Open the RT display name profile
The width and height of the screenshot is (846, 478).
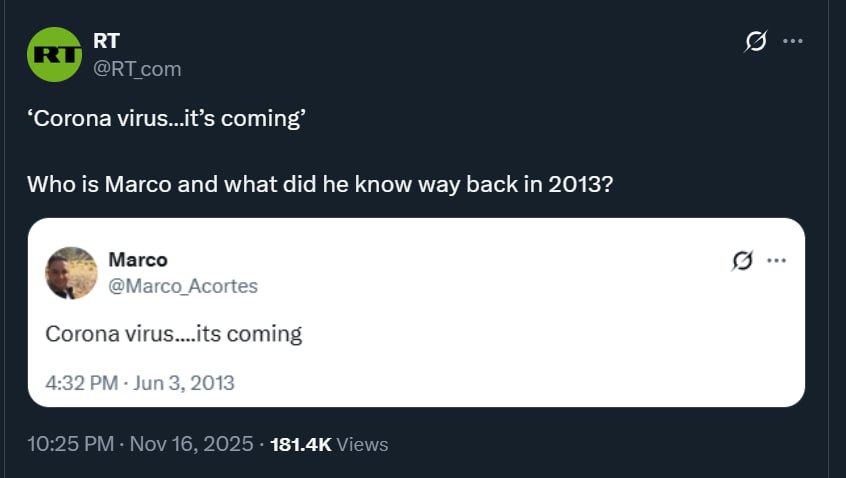coord(106,41)
